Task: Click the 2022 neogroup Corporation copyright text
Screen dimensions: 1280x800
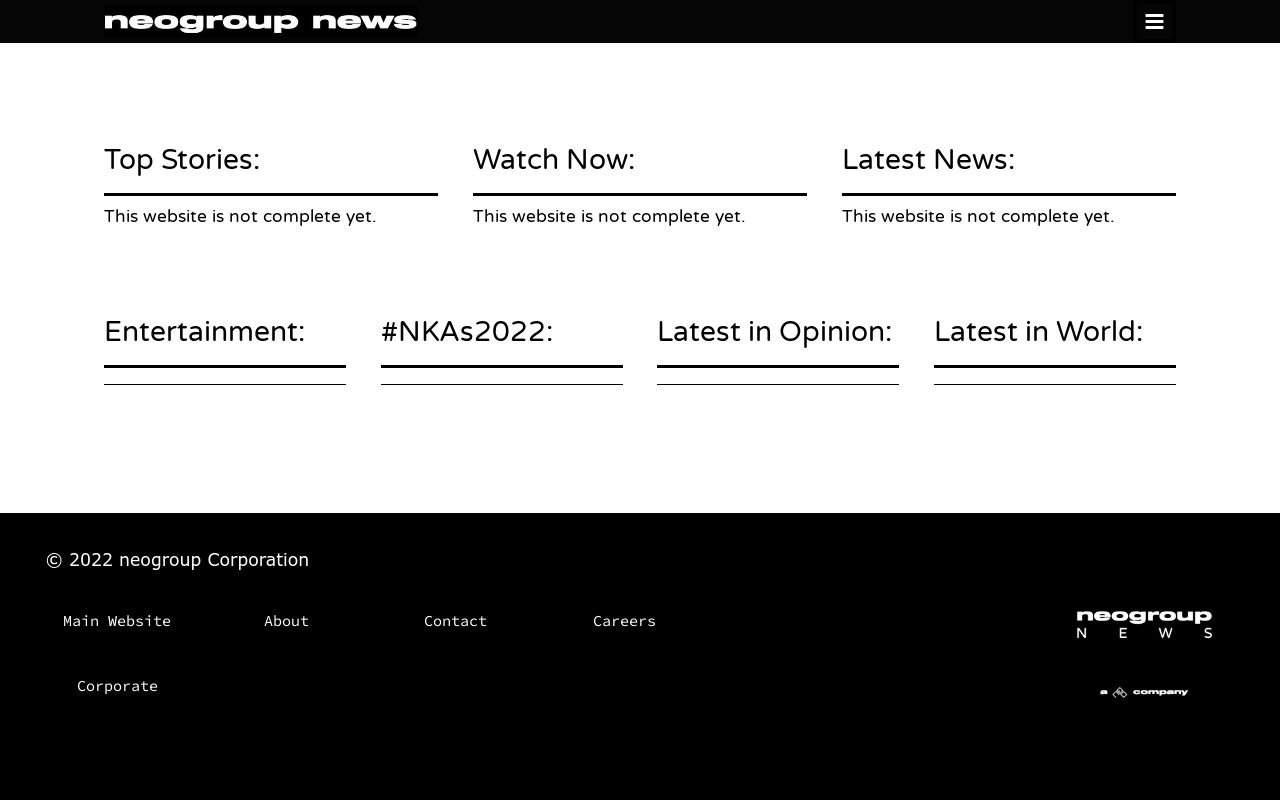Action: click(x=177, y=560)
